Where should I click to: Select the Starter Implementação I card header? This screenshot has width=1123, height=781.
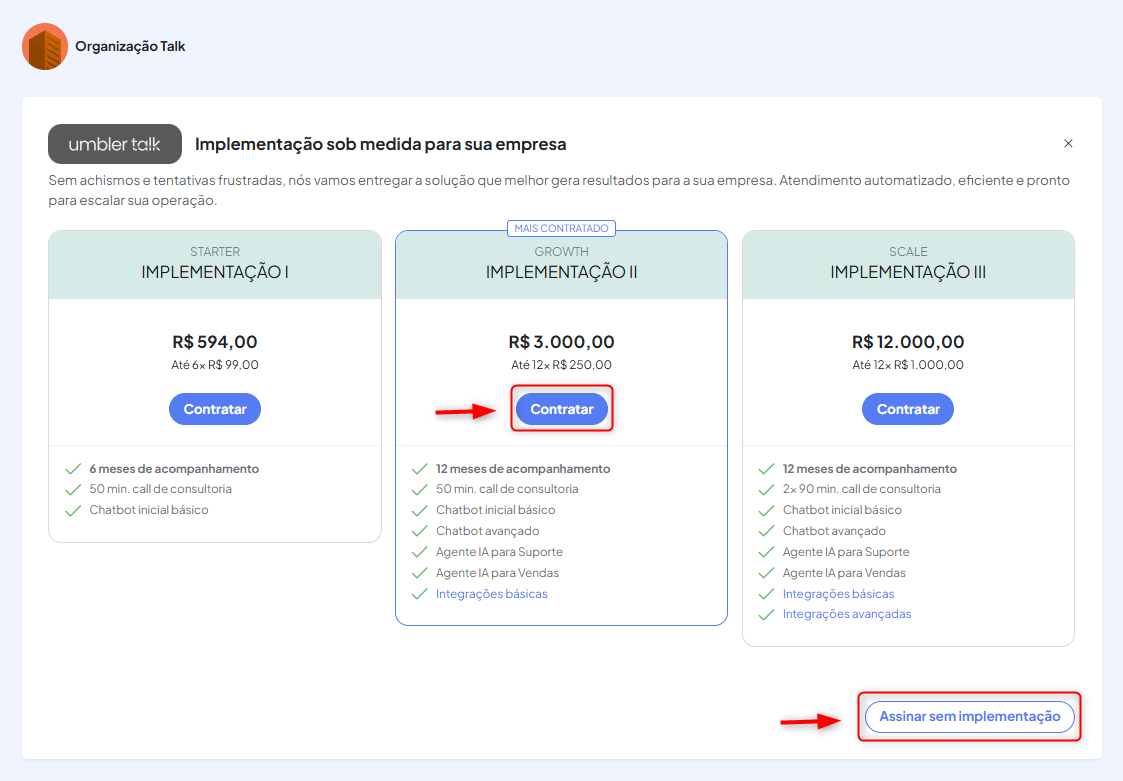215,264
